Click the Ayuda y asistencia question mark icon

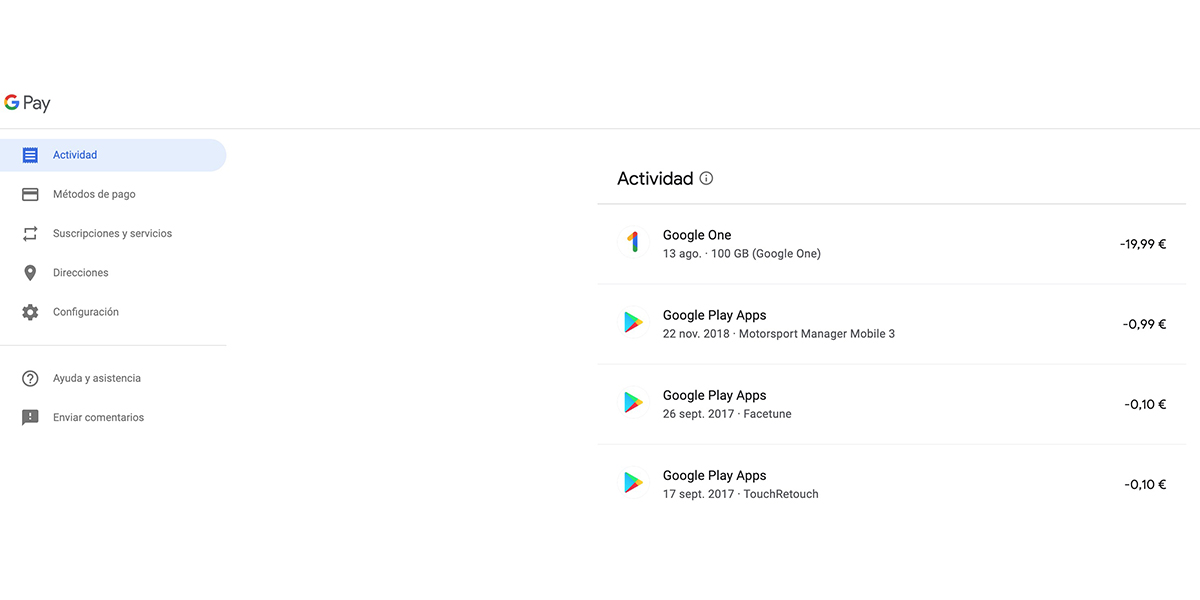pyautogui.click(x=32, y=378)
